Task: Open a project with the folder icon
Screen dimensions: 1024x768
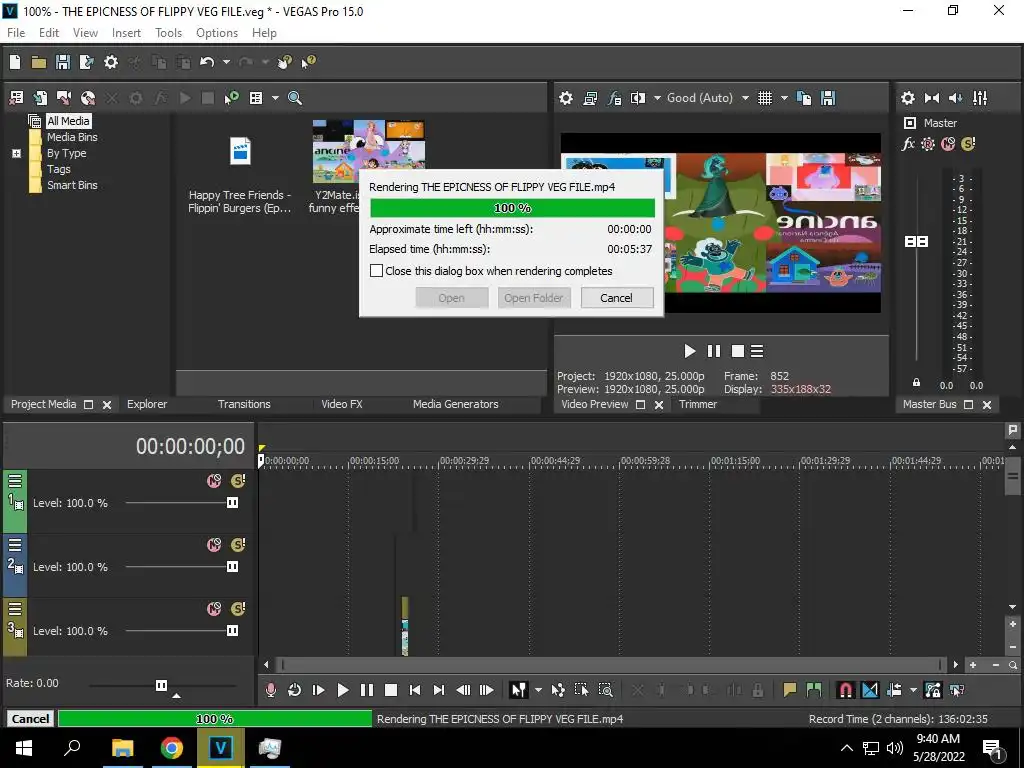Action: (x=39, y=62)
